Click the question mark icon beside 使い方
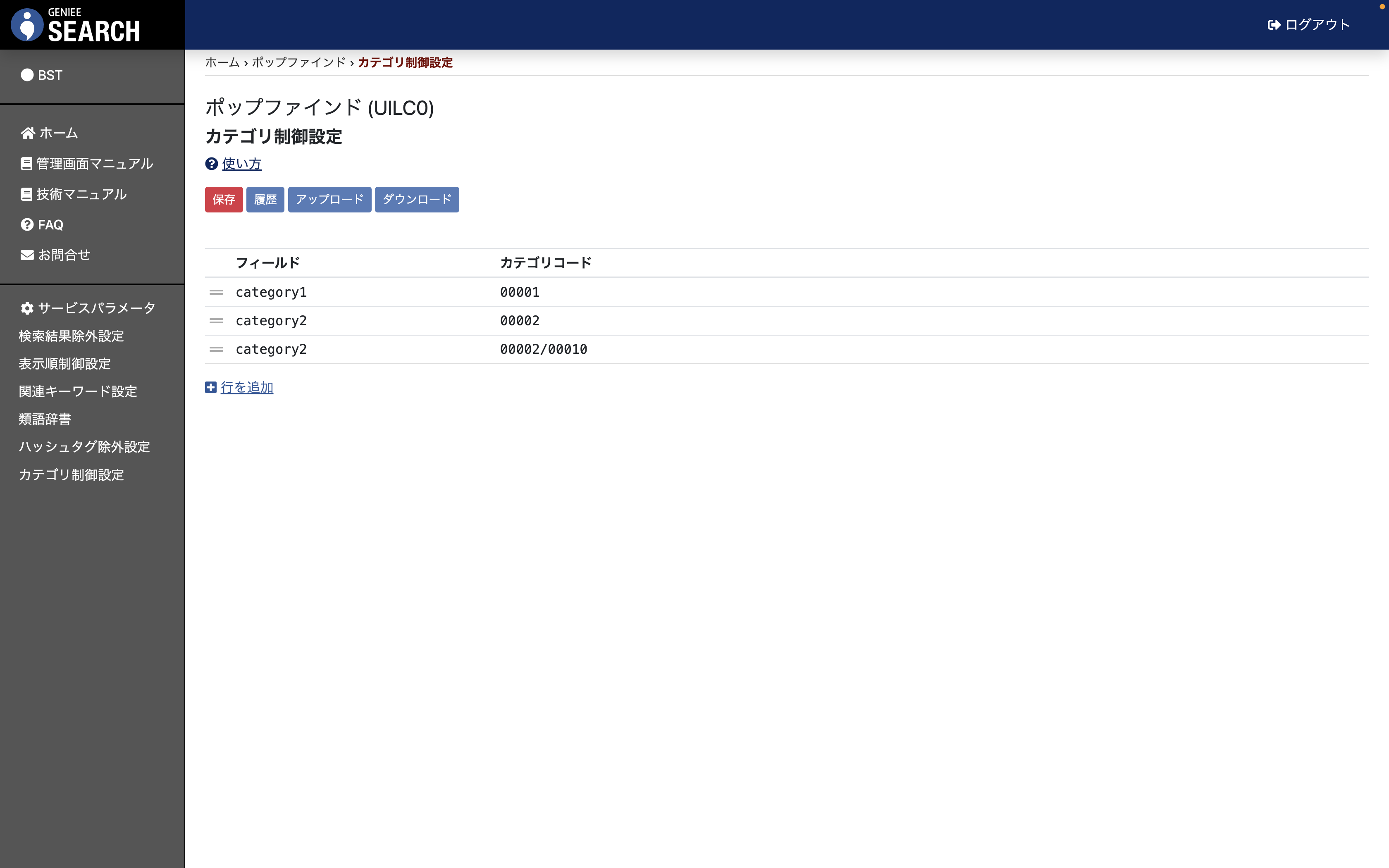This screenshot has height=868, width=1389. point(211,164)
